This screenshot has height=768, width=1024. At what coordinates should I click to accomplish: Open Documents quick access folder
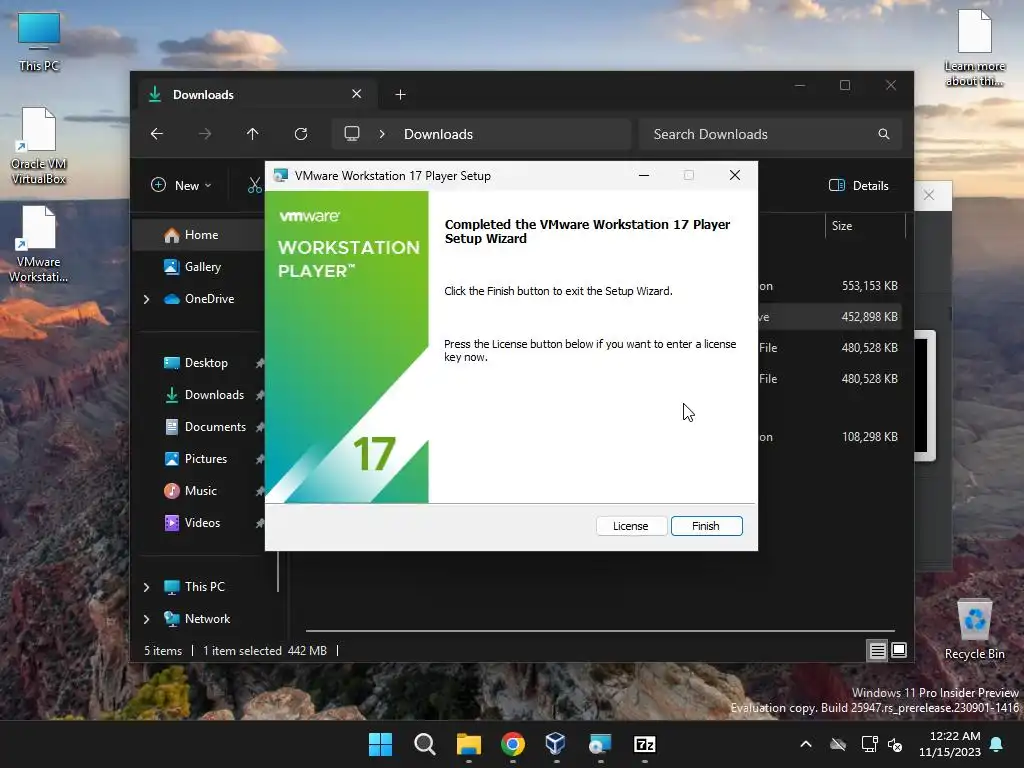pos(215,426)
